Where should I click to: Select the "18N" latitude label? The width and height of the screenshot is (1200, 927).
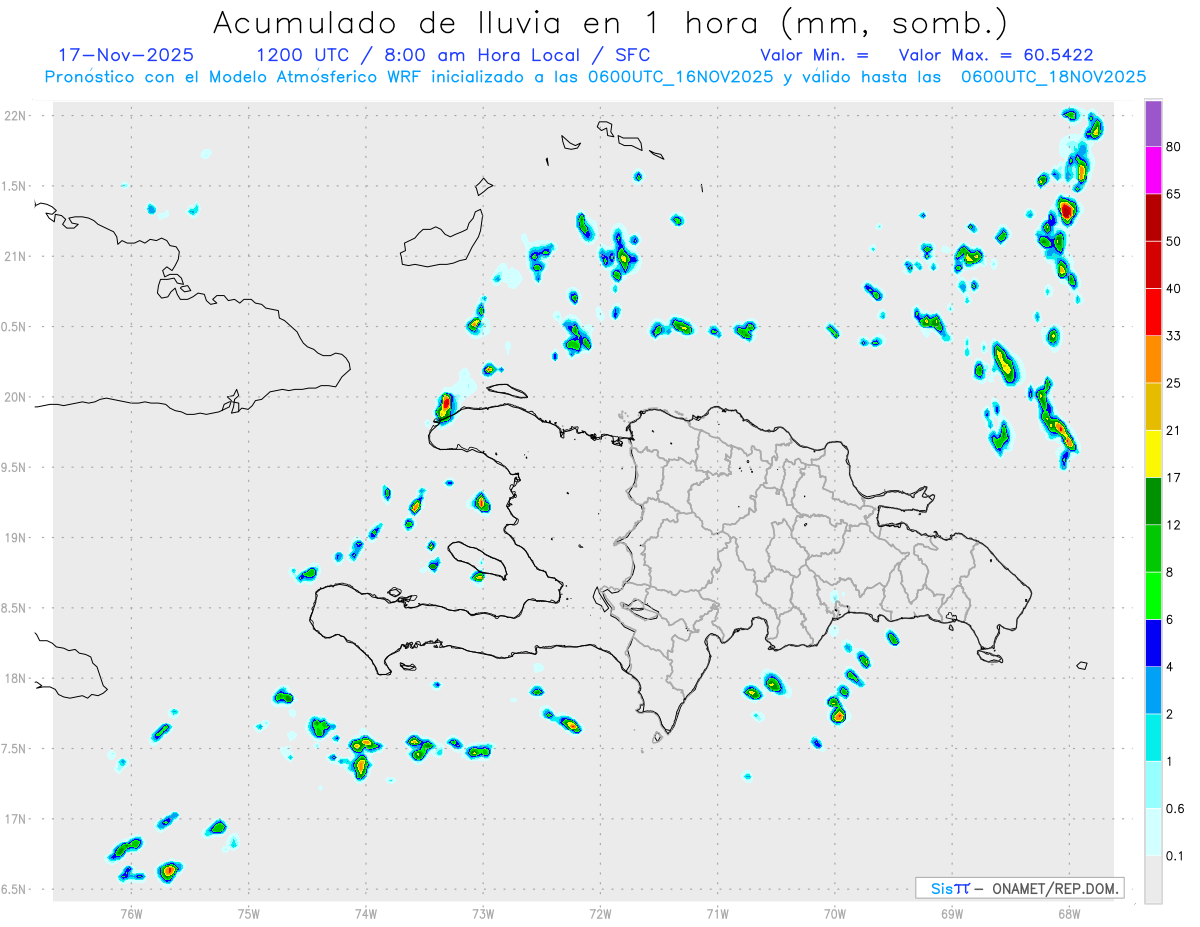pyautogui.click(x=15, y=679)
